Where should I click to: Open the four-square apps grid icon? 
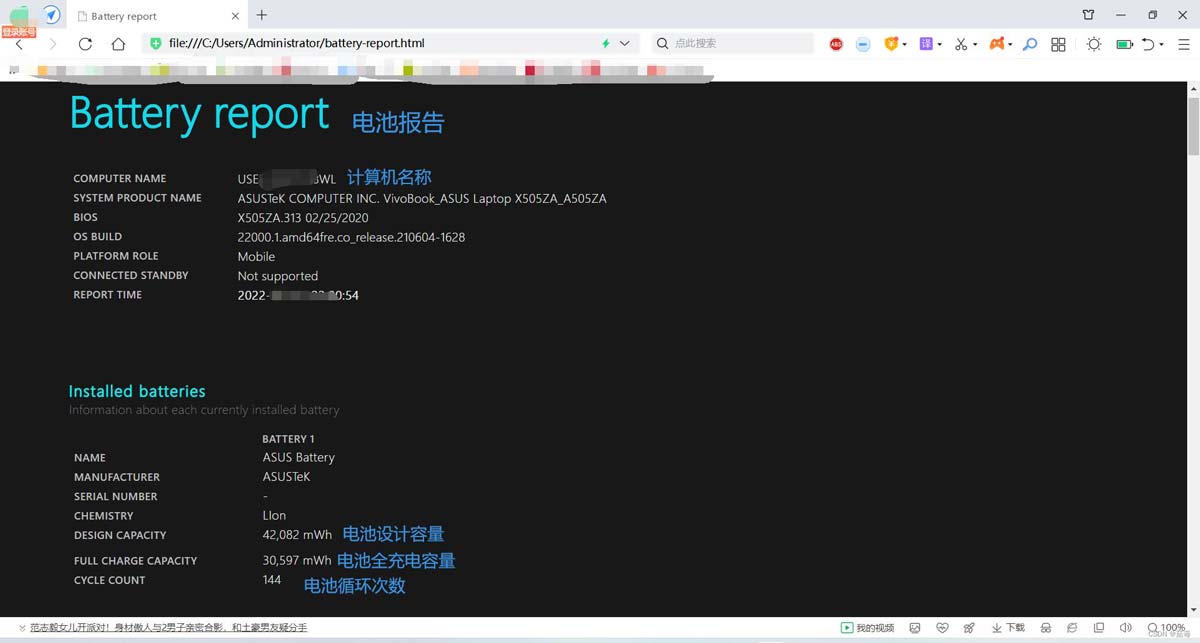pyautogui.click(x=1058, y=44)
